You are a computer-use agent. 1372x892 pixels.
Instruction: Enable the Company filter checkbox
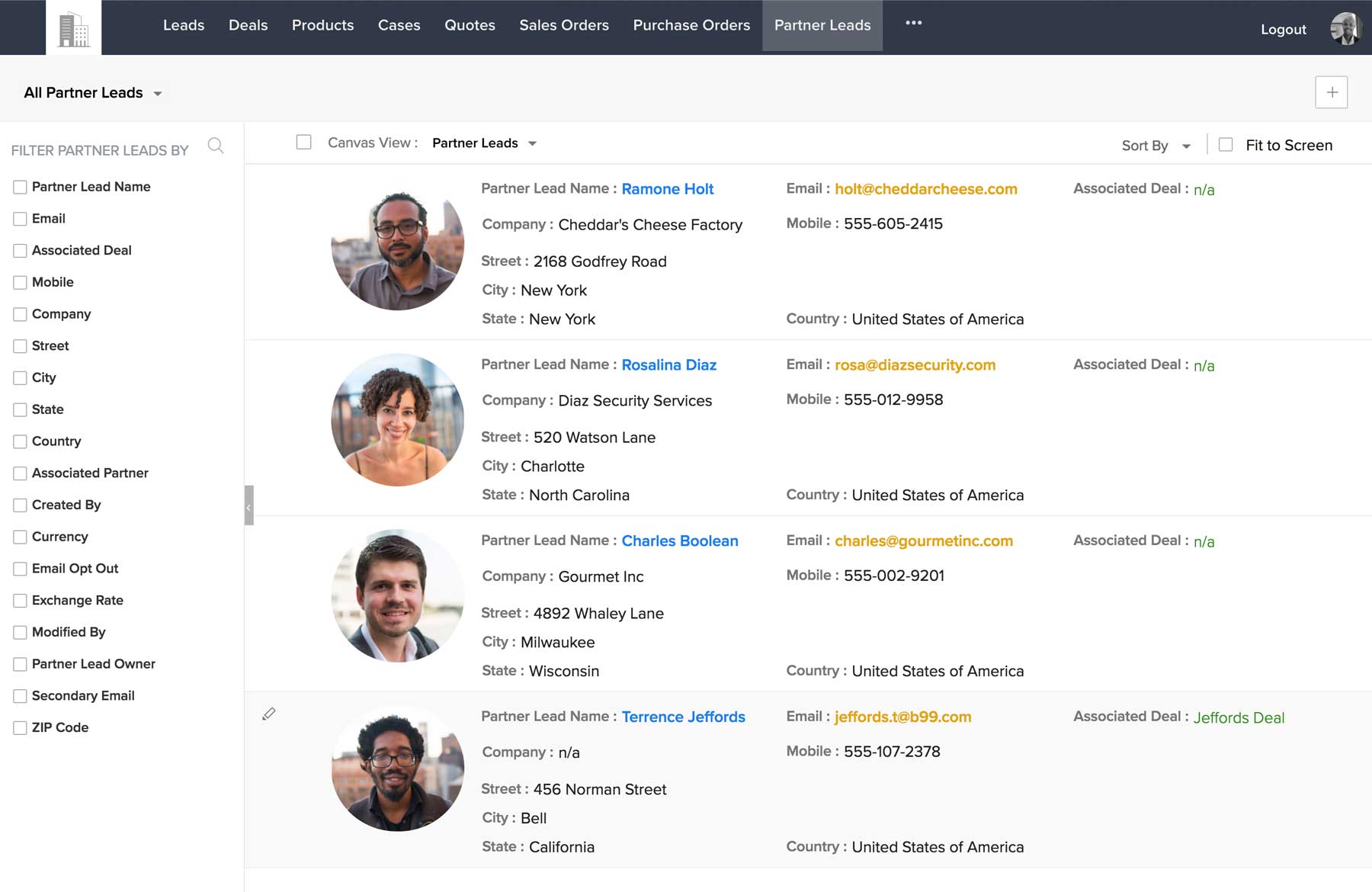tap(21, 314)
